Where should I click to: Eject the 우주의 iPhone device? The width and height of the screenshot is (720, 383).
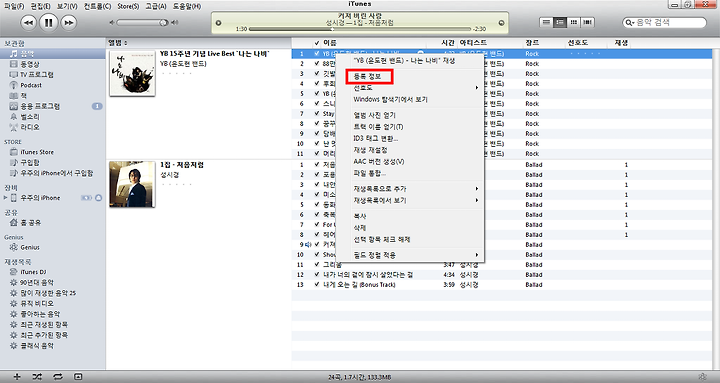[98, 198]
